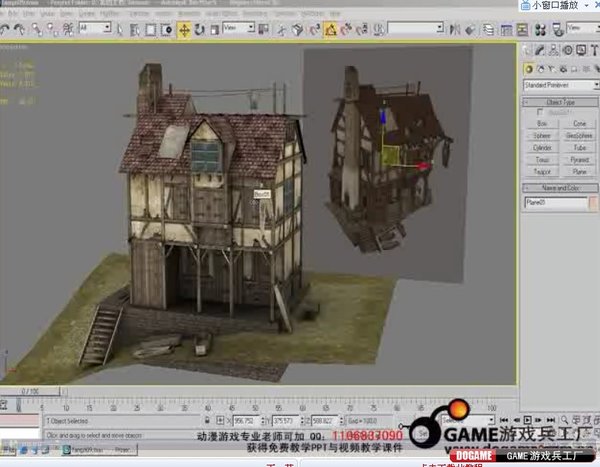Click the Plane01 object name field
The width and height of the screenshot is (600, 467).
click(555, 202)
